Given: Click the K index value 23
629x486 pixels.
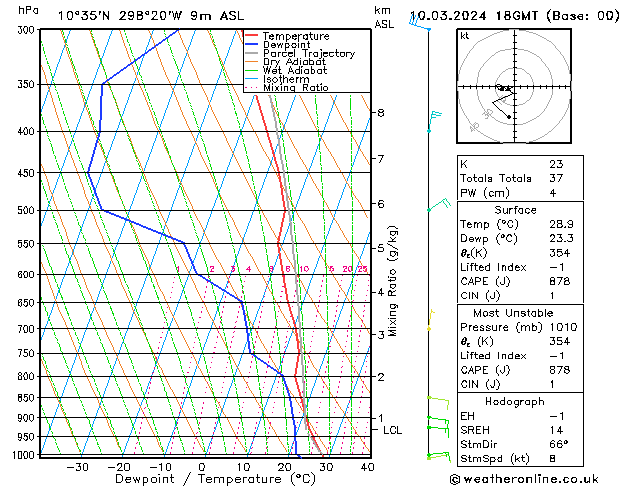Looking at the screenshot, I should click(556, 164).
